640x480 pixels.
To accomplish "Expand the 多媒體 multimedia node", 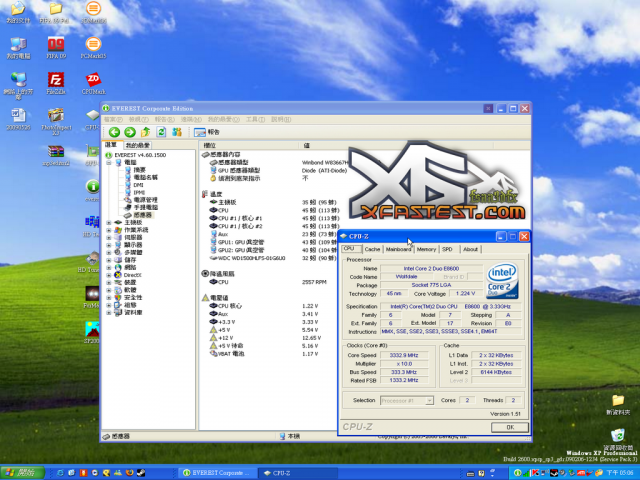I will click(x=109, y=252).
